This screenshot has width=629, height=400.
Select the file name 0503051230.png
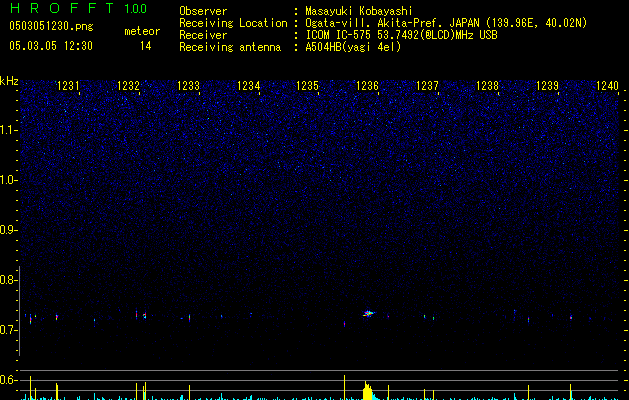(51, 26)
